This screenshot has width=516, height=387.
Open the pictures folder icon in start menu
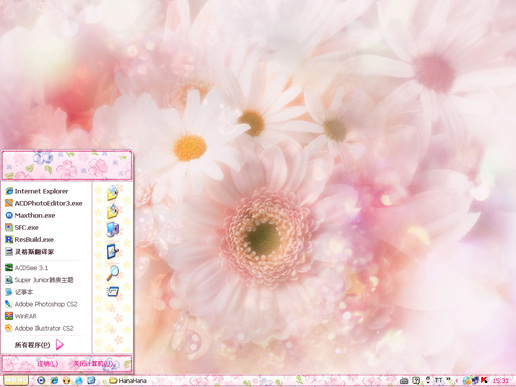point(113,211)
